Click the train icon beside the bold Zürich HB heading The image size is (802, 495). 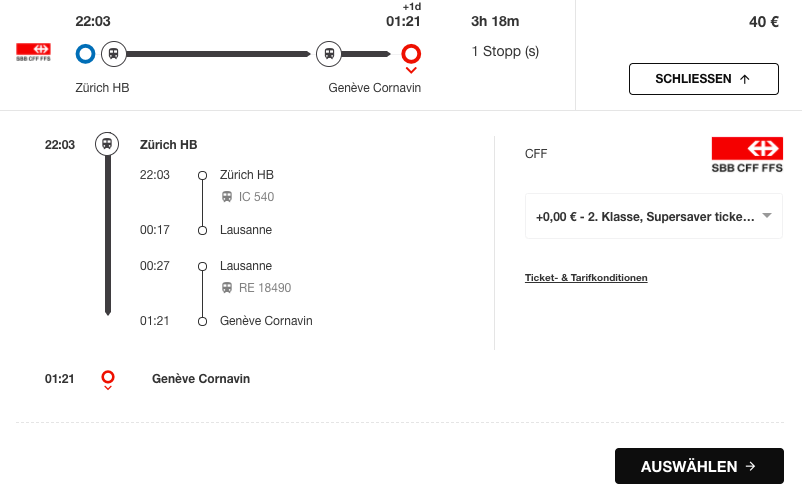[x=107, y=144]
